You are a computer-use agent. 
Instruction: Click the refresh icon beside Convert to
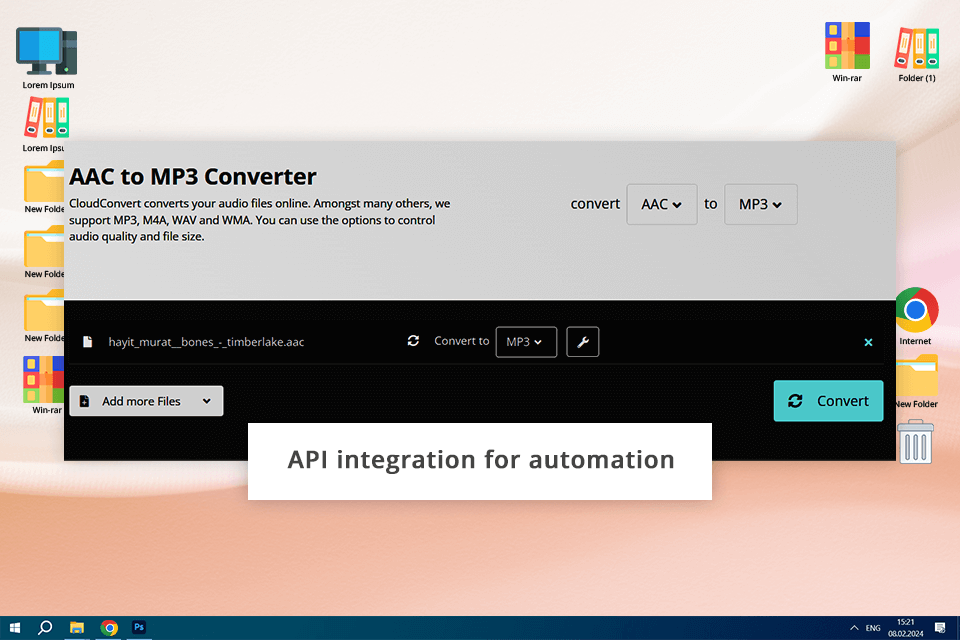pyautogui.click(x=413, y=341)
